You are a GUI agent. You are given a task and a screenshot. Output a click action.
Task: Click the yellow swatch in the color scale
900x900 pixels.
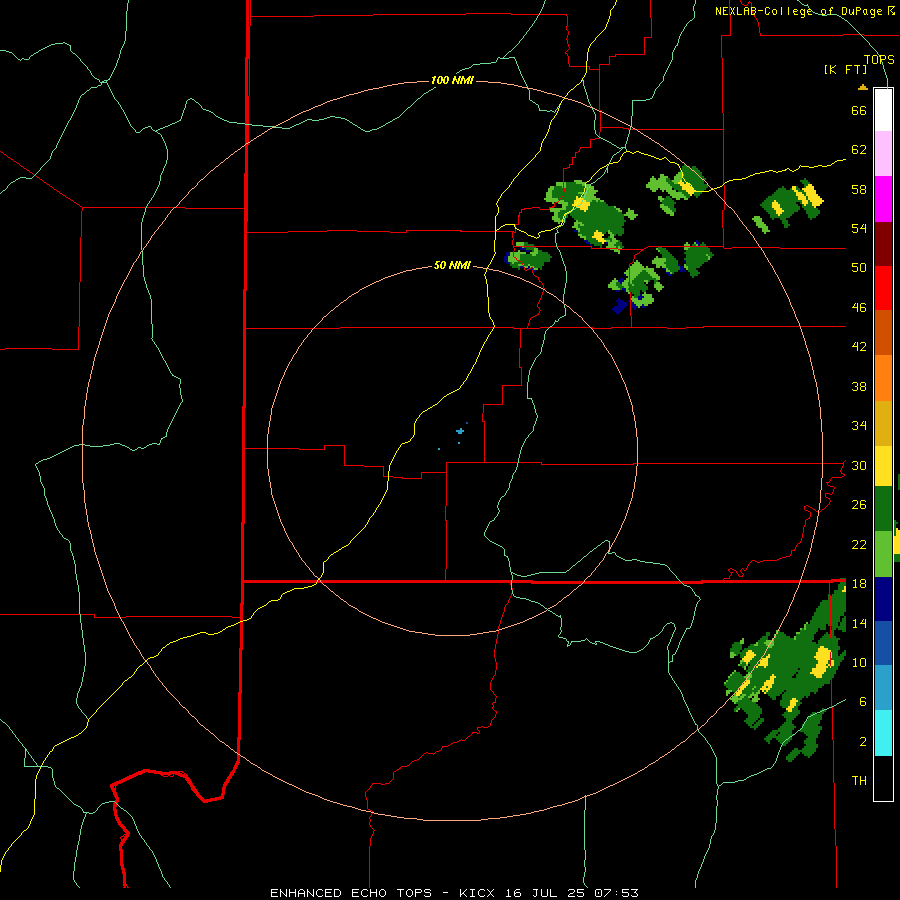pos(883,465)
